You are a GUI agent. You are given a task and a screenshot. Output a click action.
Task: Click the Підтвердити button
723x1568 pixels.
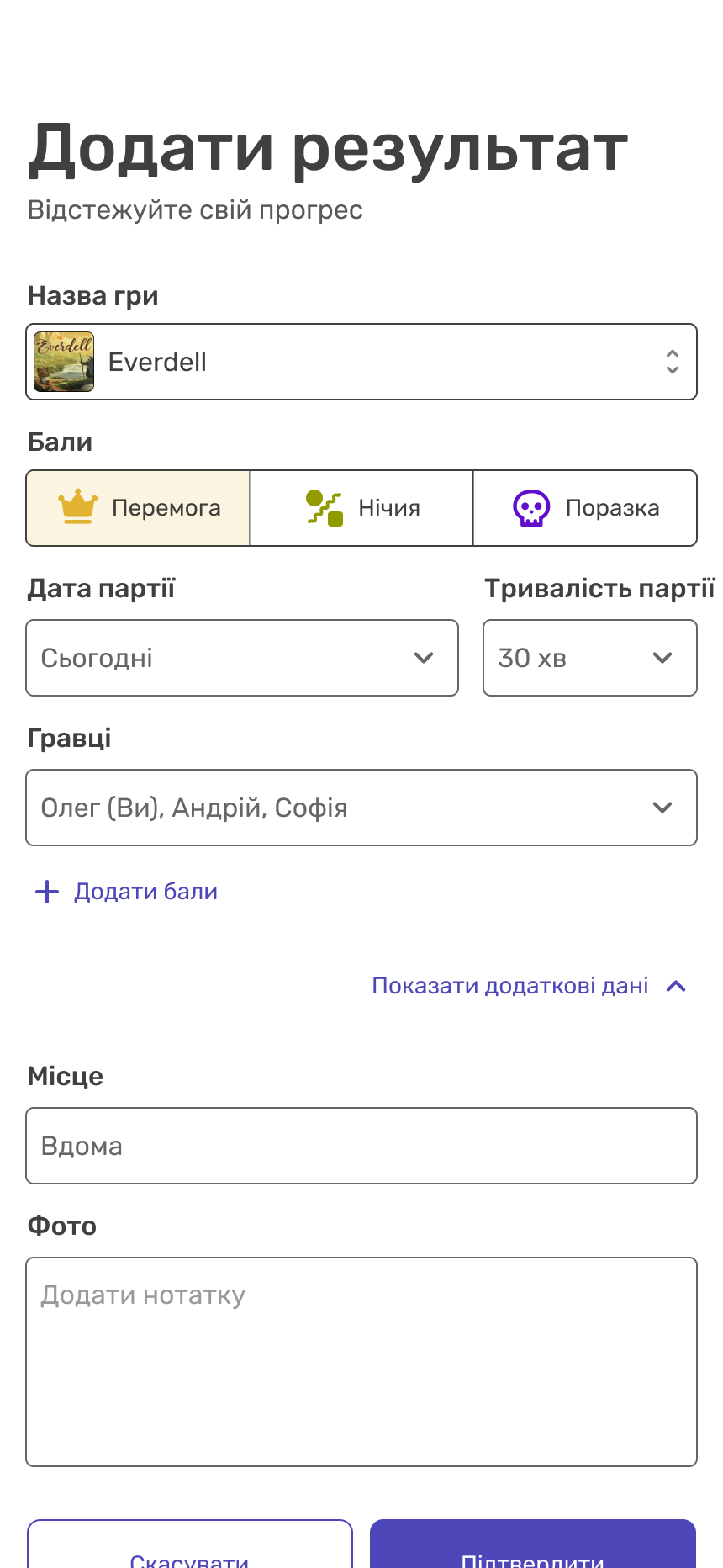click(x=533, y=1544)
